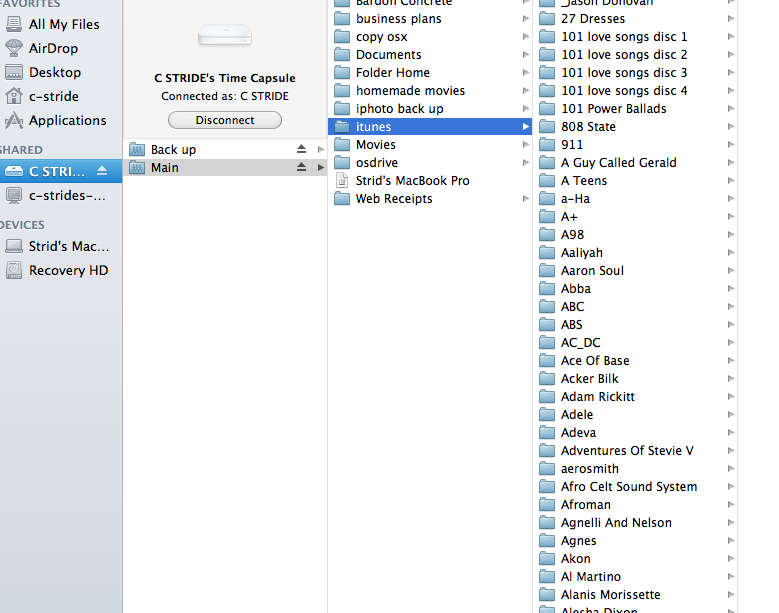Eject the Back up volume

click(301, 149)
